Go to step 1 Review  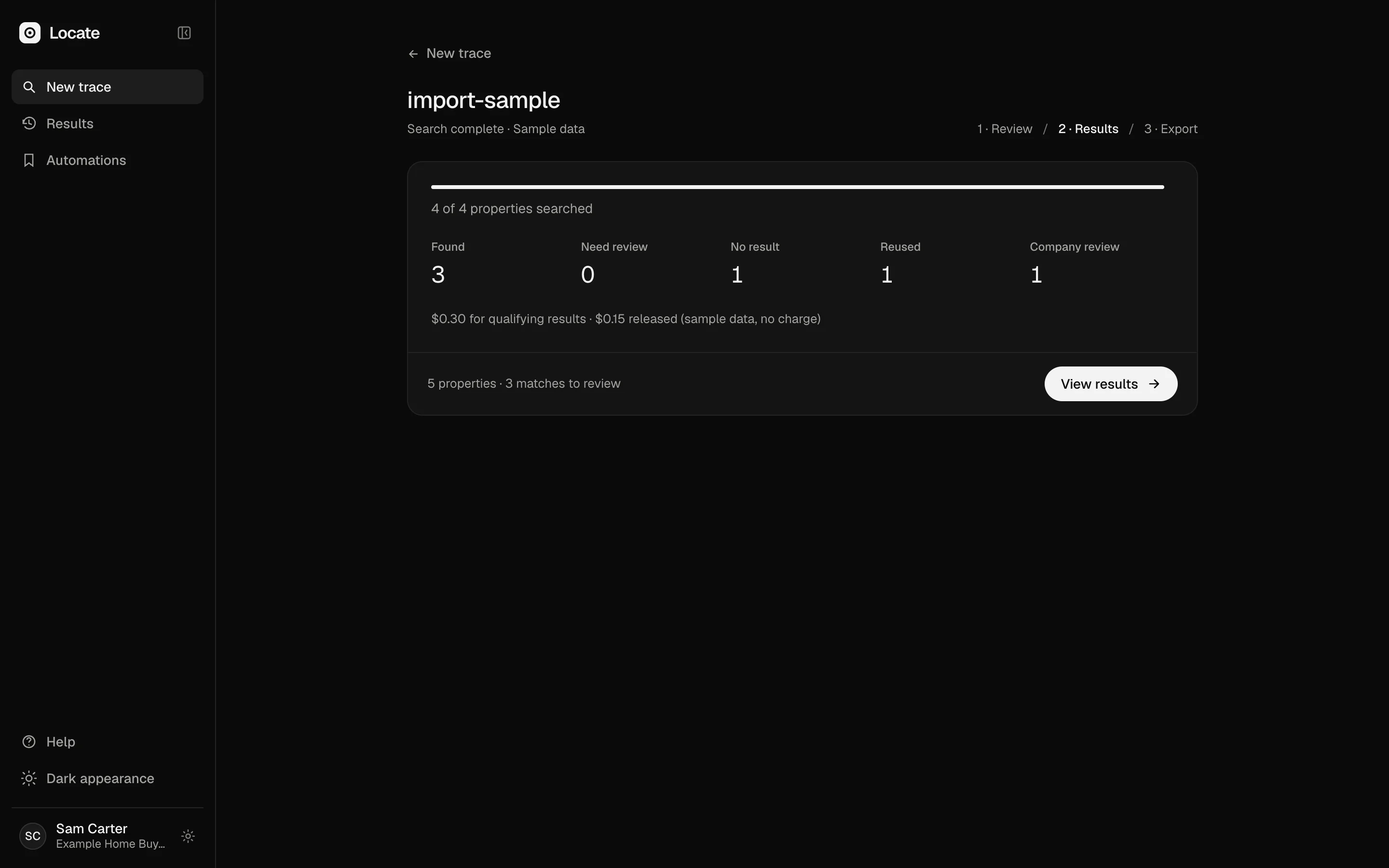(1005, 129)
